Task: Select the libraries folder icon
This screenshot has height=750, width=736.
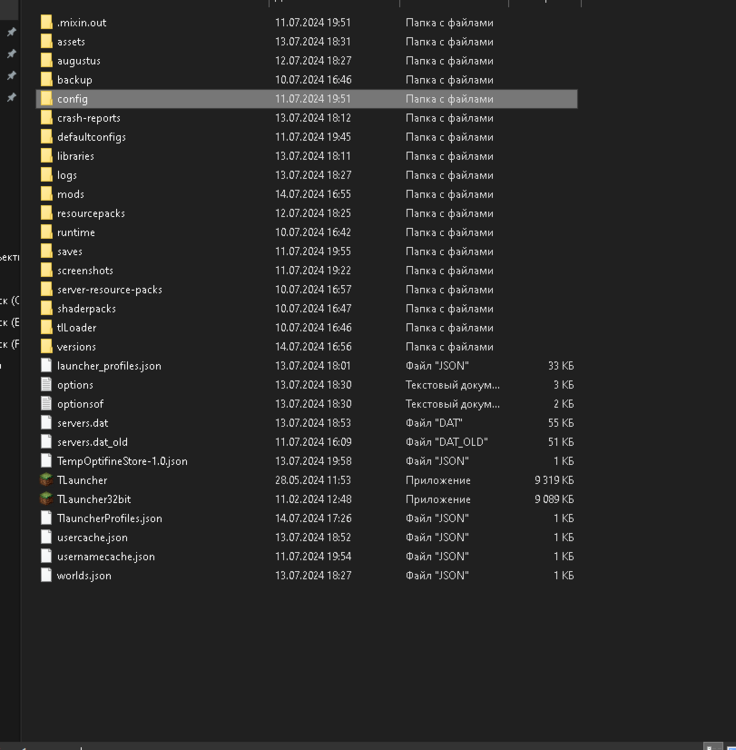Action: [46, 156]
